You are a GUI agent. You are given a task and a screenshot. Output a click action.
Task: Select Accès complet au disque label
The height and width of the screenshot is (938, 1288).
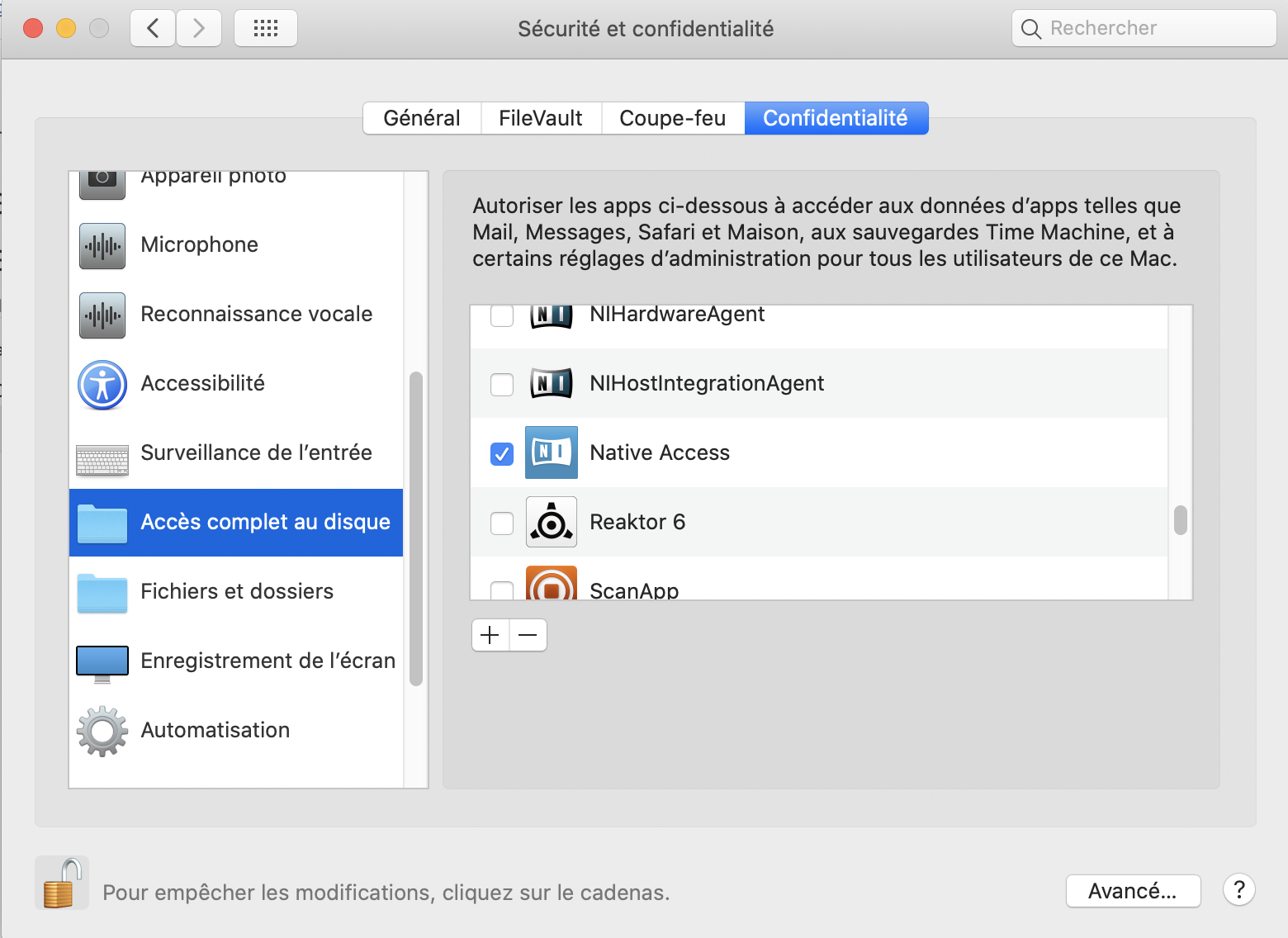[266, 523]
